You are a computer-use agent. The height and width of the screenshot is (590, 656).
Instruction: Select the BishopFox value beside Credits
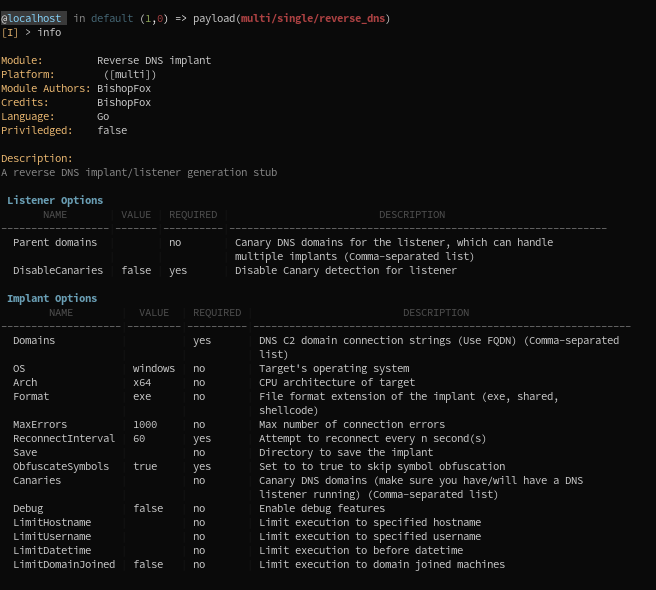click(124, 103)
